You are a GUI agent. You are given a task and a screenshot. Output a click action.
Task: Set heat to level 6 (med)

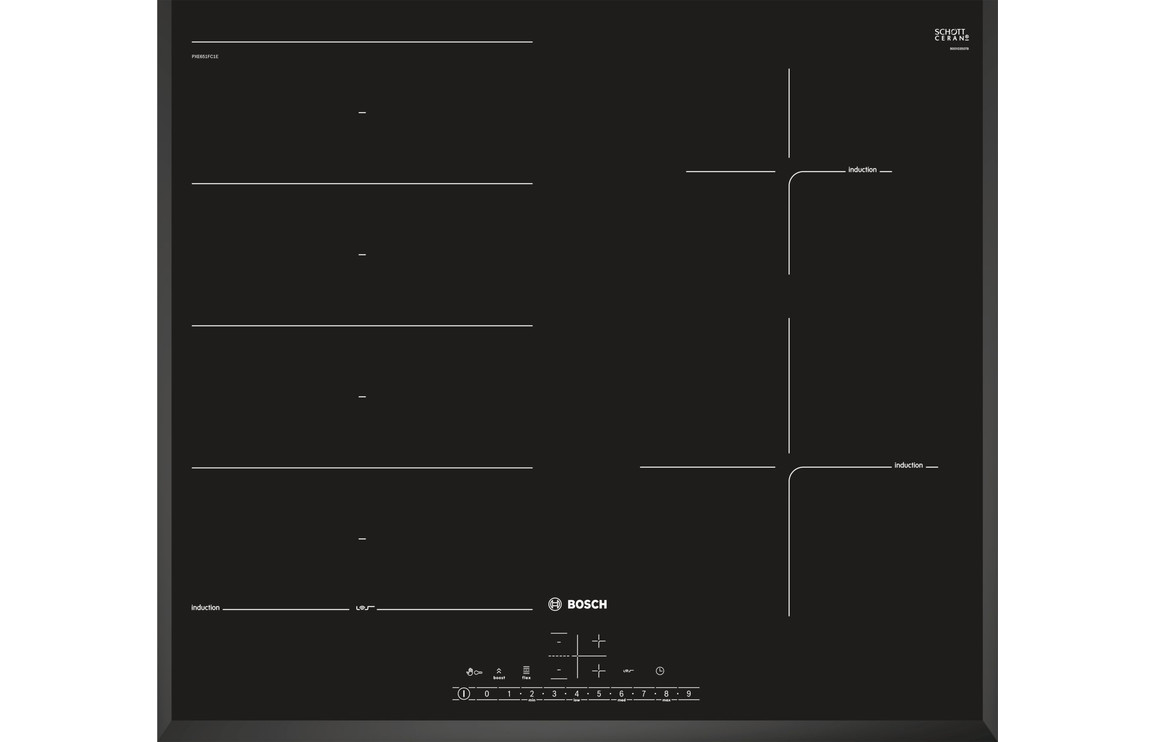[x=621, y=694]
